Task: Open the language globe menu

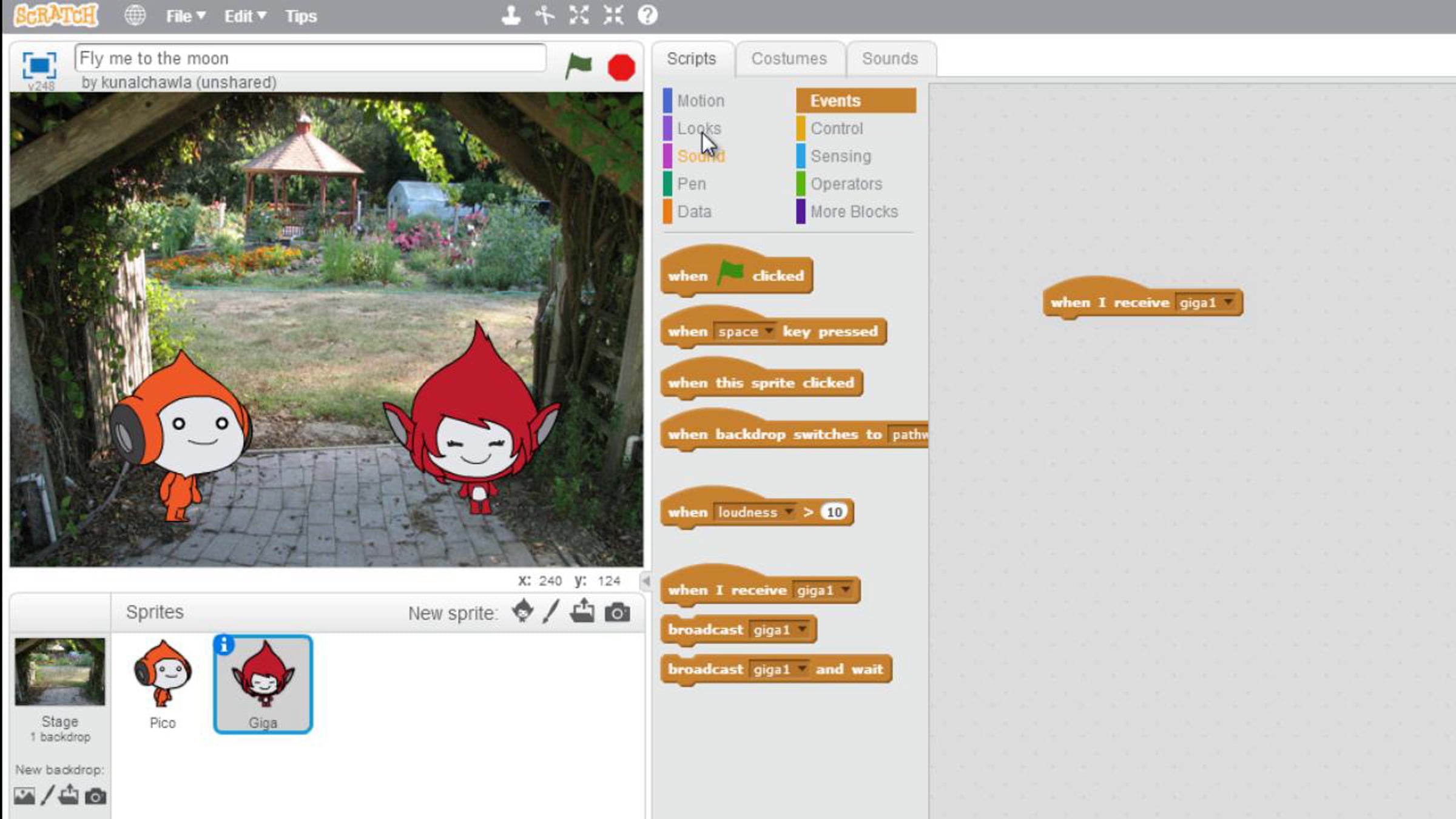Action: 135,16
